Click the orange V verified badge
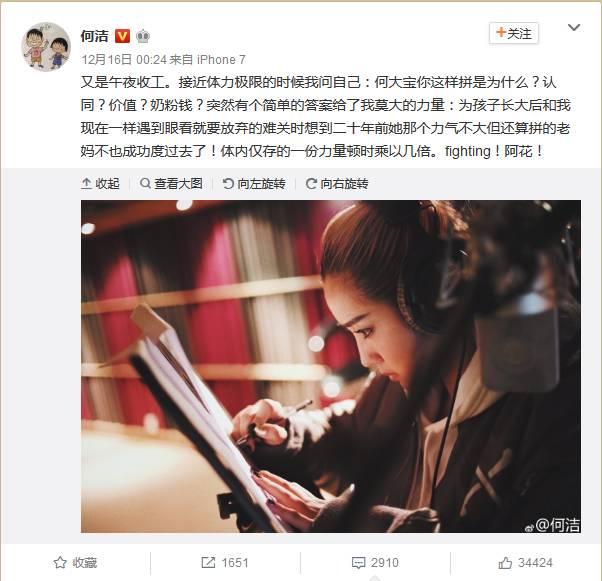The width and height of the screenshot is (602, 581). pos(122,36)
